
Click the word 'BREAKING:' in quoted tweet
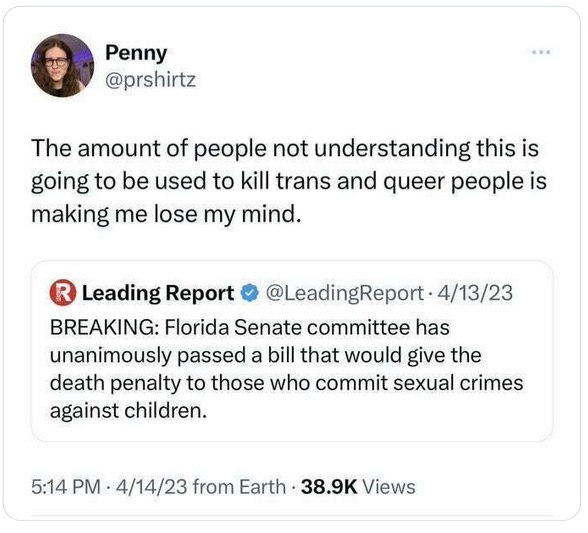point(104,327)
